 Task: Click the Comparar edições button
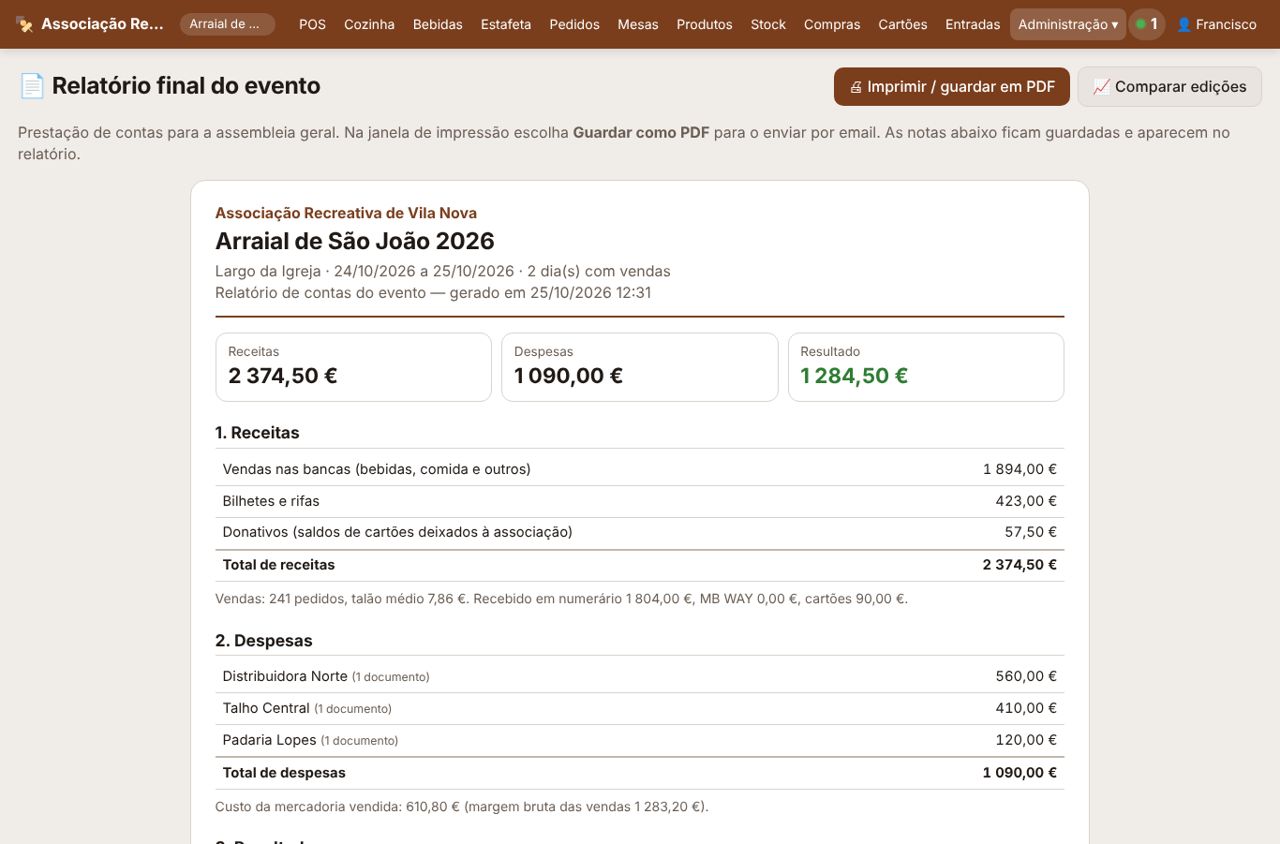(x=1170, y=87)
